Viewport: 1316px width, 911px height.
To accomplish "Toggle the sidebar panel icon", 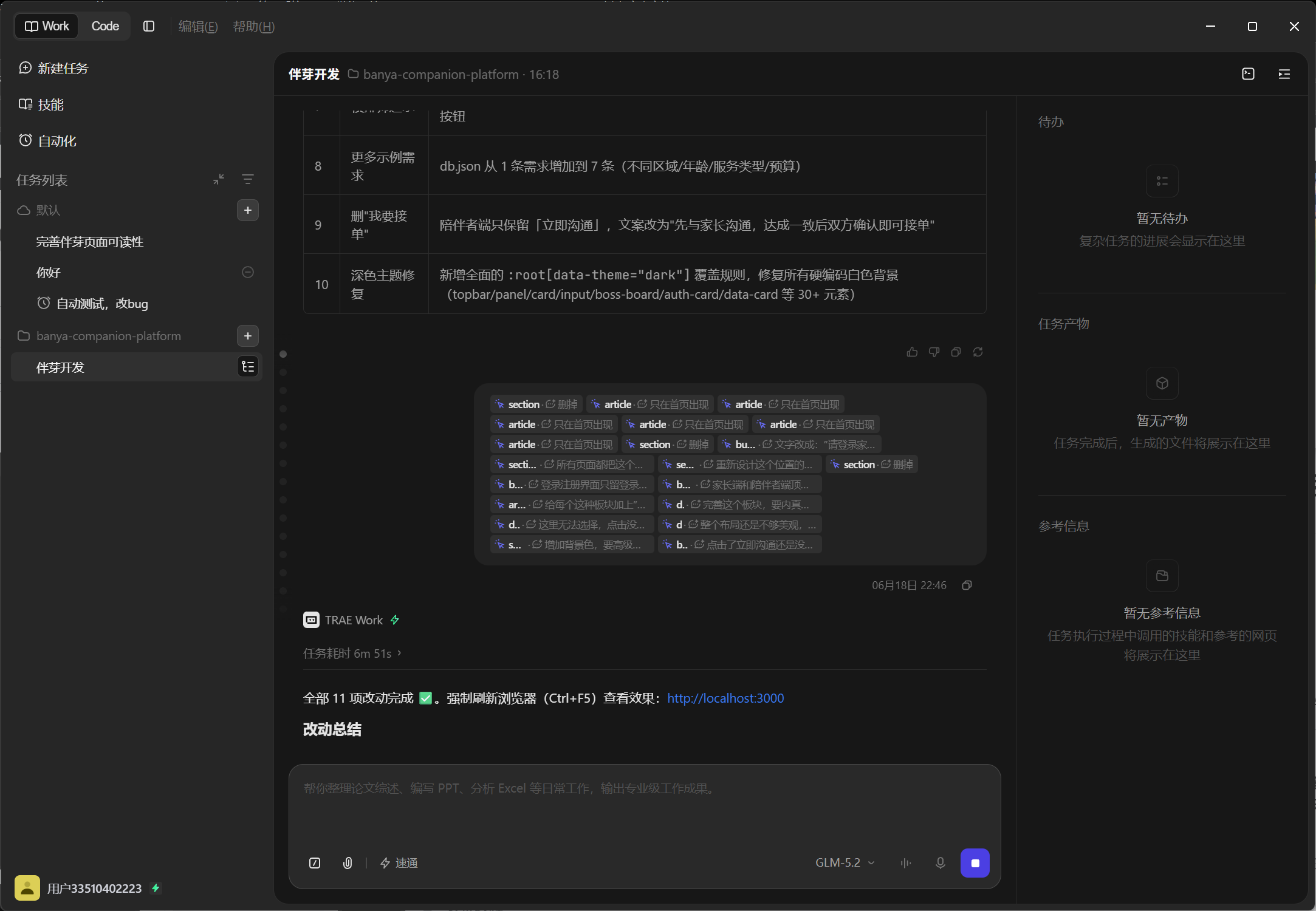I will point(149,26).
